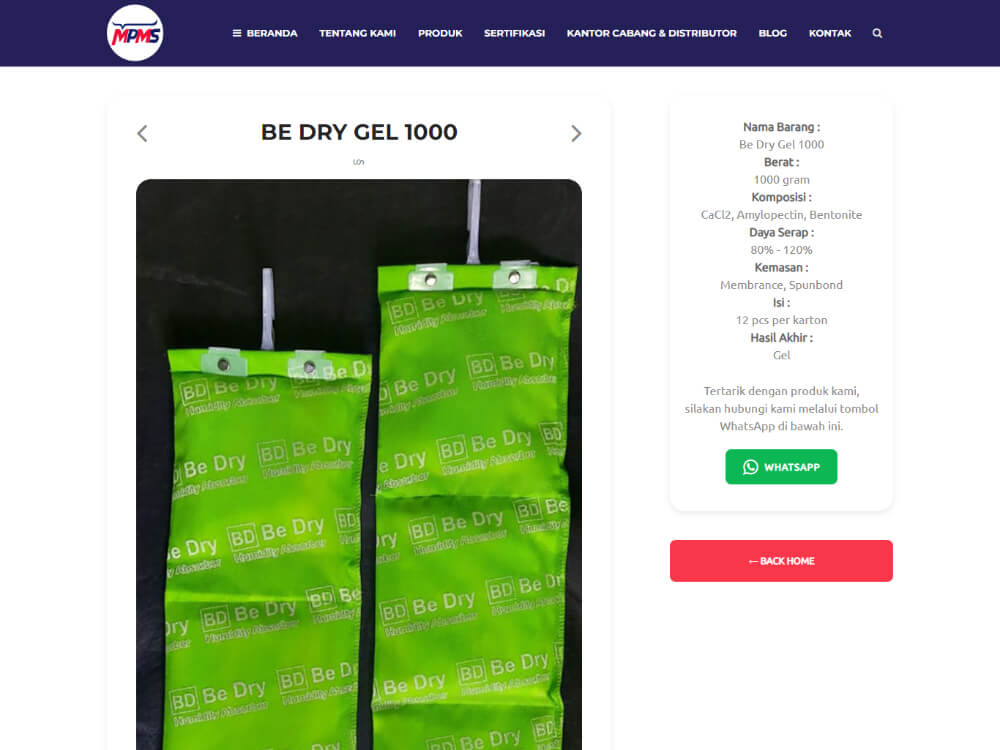
Task: Go to the Blog page
Action: pyautogui.click(x=772, y=33)
